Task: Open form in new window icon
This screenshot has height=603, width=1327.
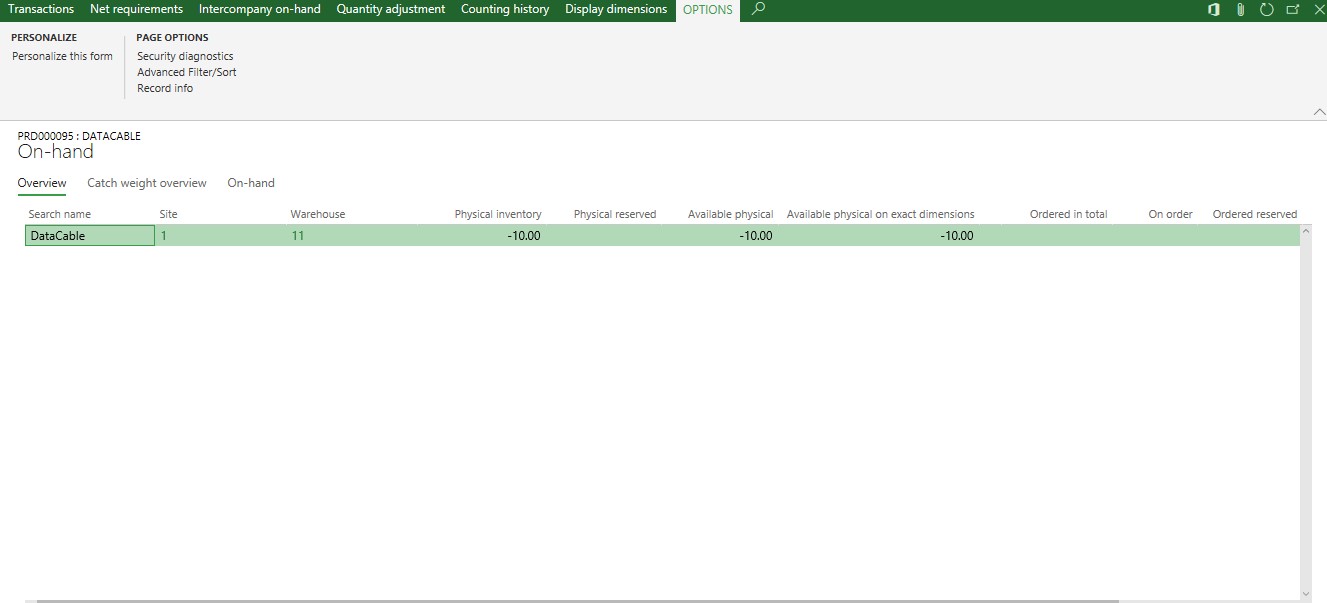Action: [1292, 9]
